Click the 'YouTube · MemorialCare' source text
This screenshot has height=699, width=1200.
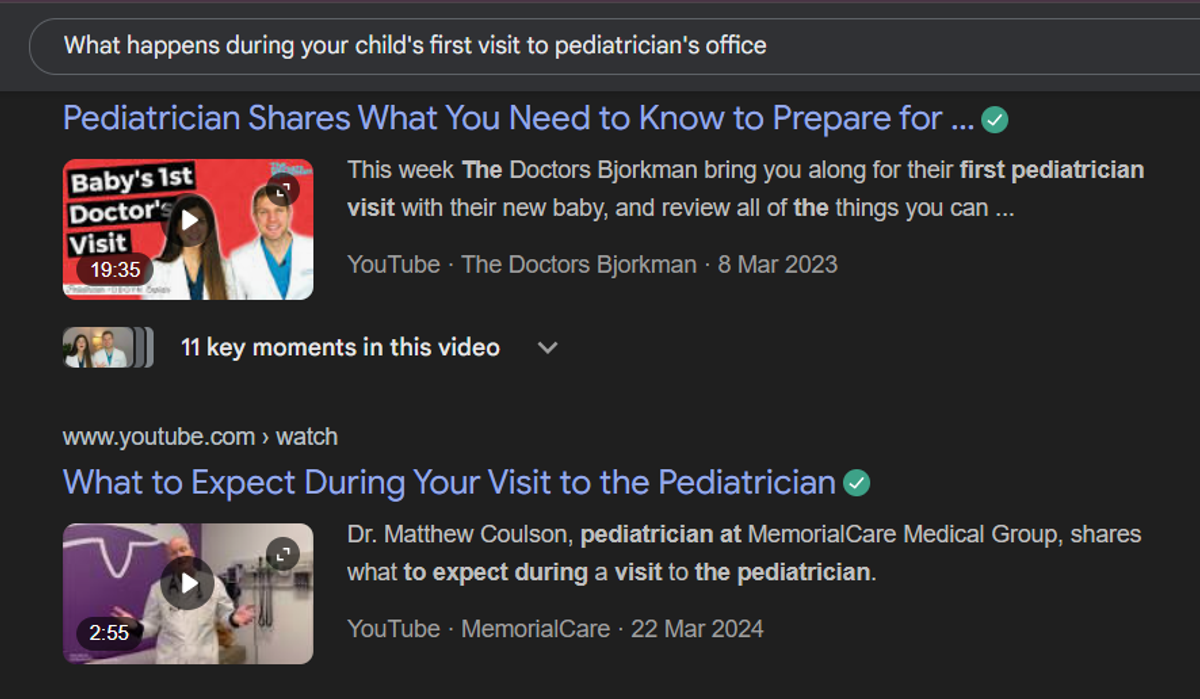pyautogui.click(x=479, y=629)
